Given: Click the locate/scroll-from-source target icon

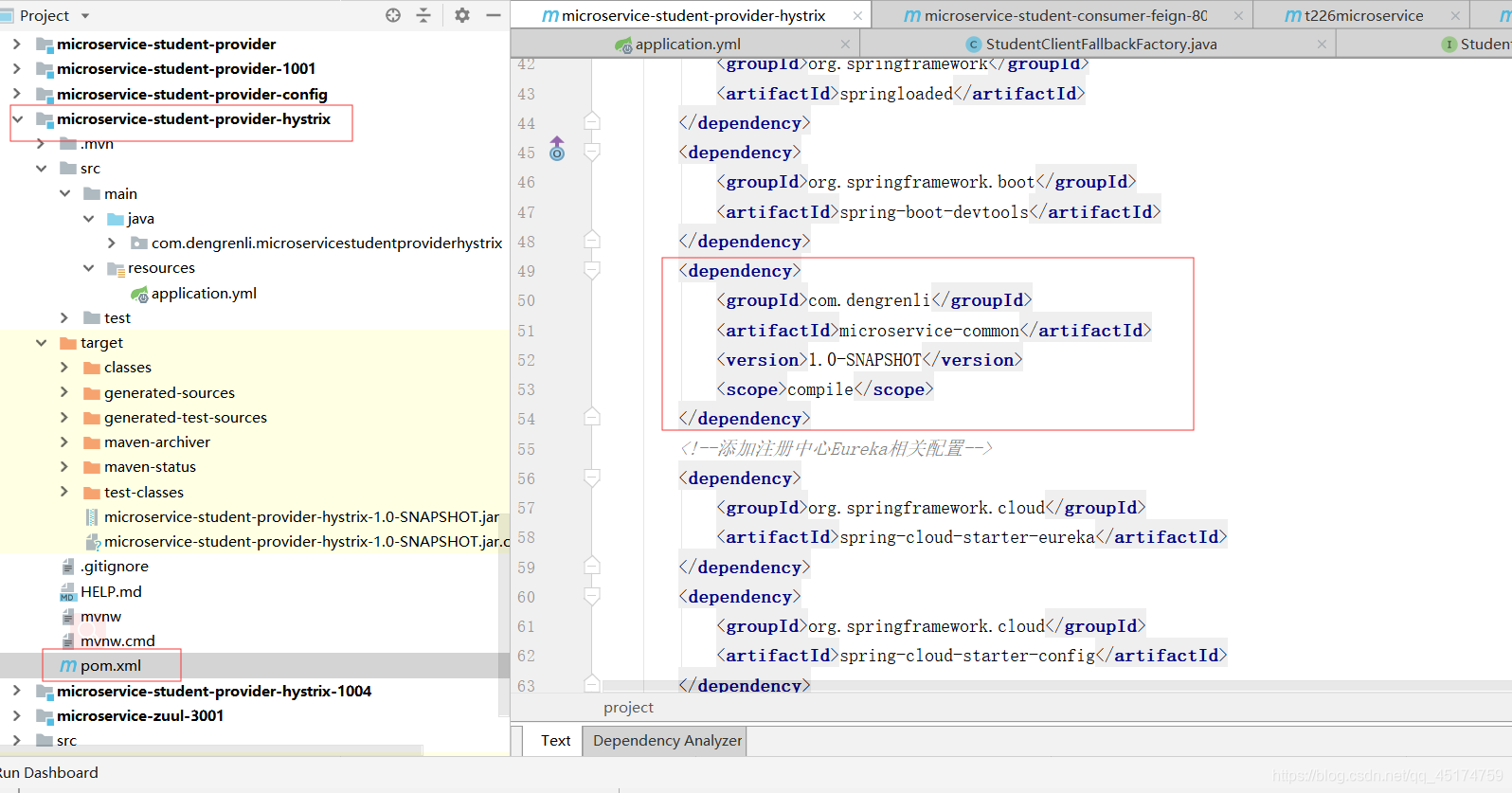Looking at the screenshot, I should [x=393, y=15].
